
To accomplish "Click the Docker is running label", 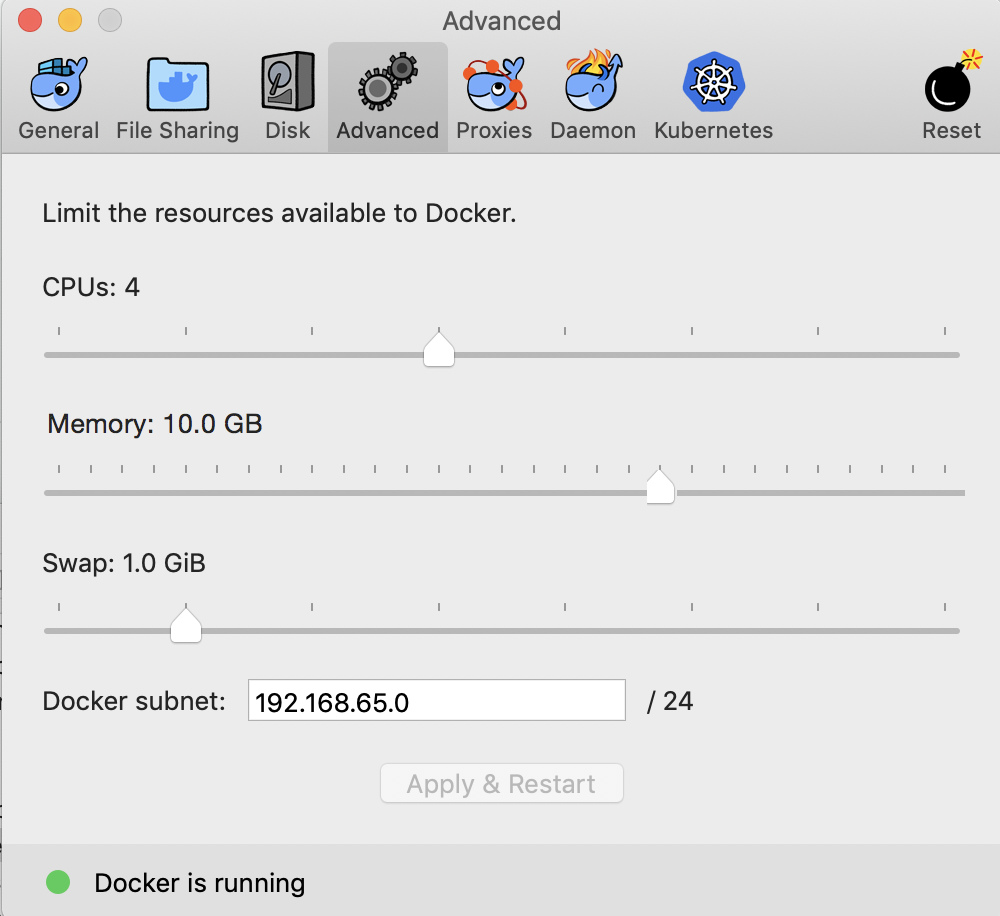I will pos(198,883).
